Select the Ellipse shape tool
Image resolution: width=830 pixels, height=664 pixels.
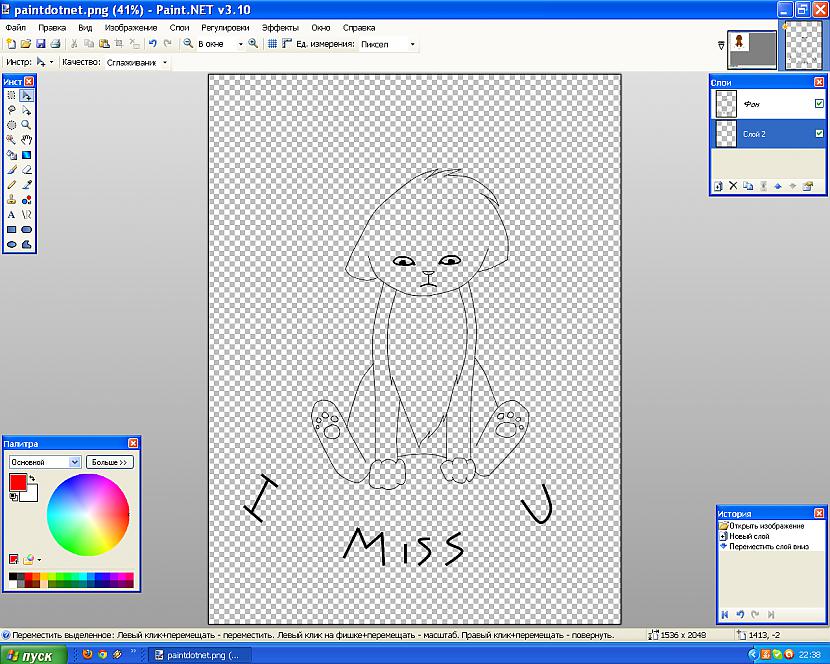point(11,244)
